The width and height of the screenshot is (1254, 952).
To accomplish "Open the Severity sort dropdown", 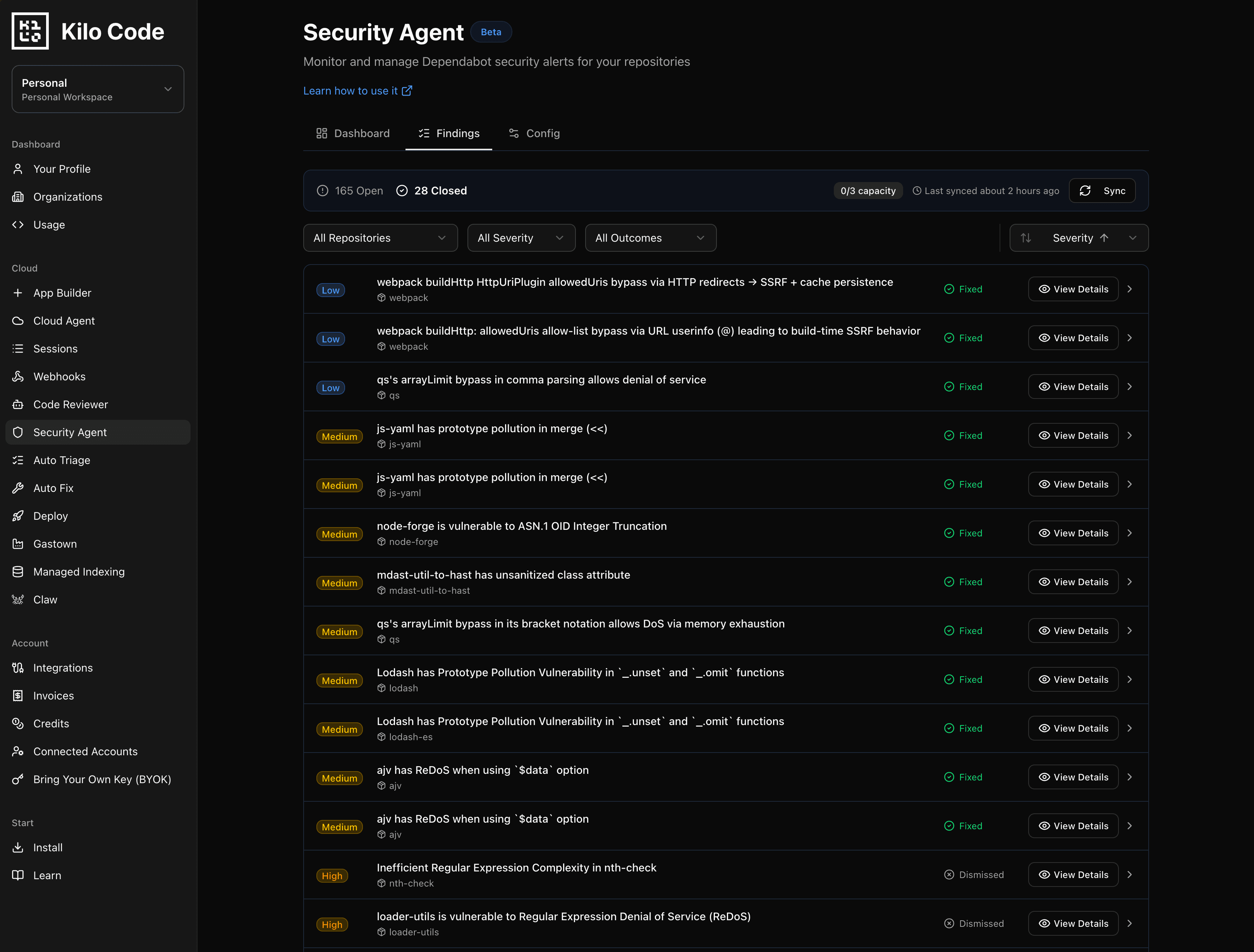I will 1079,238.
